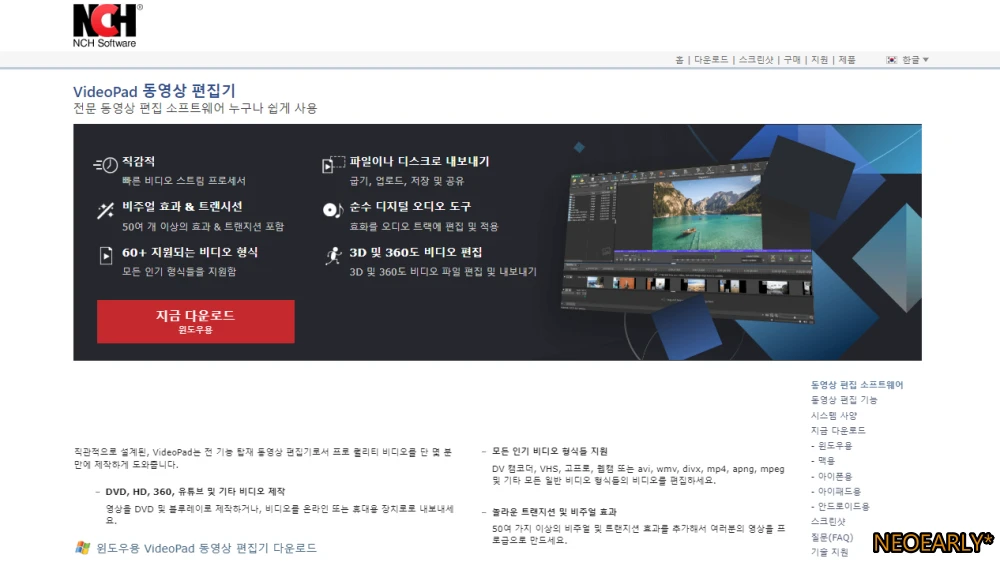Image resolution: width=1000 pixels, height=562 pixels.
Task: Click the 비주얼 효과 & 트랜지션 feature heading
Action: [x=182, y=207]
